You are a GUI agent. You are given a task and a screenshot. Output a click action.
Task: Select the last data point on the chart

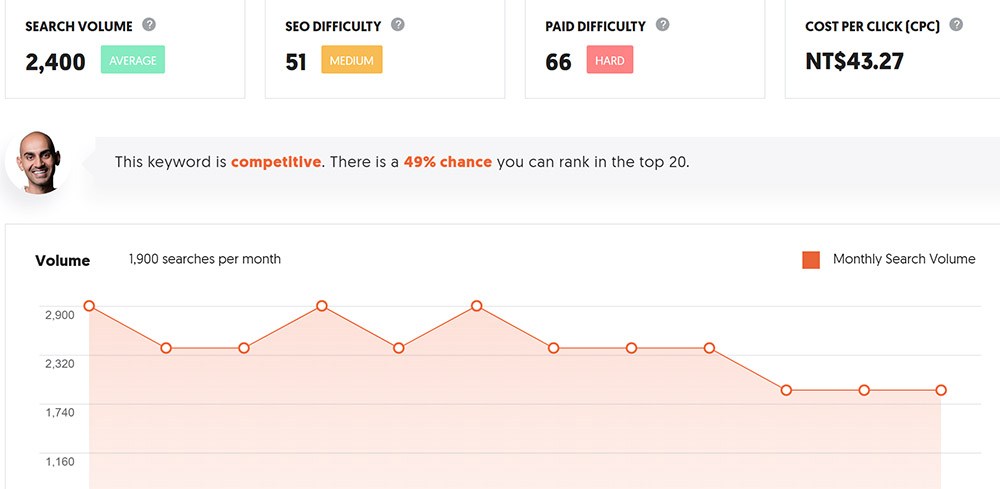tap(941, 390)
